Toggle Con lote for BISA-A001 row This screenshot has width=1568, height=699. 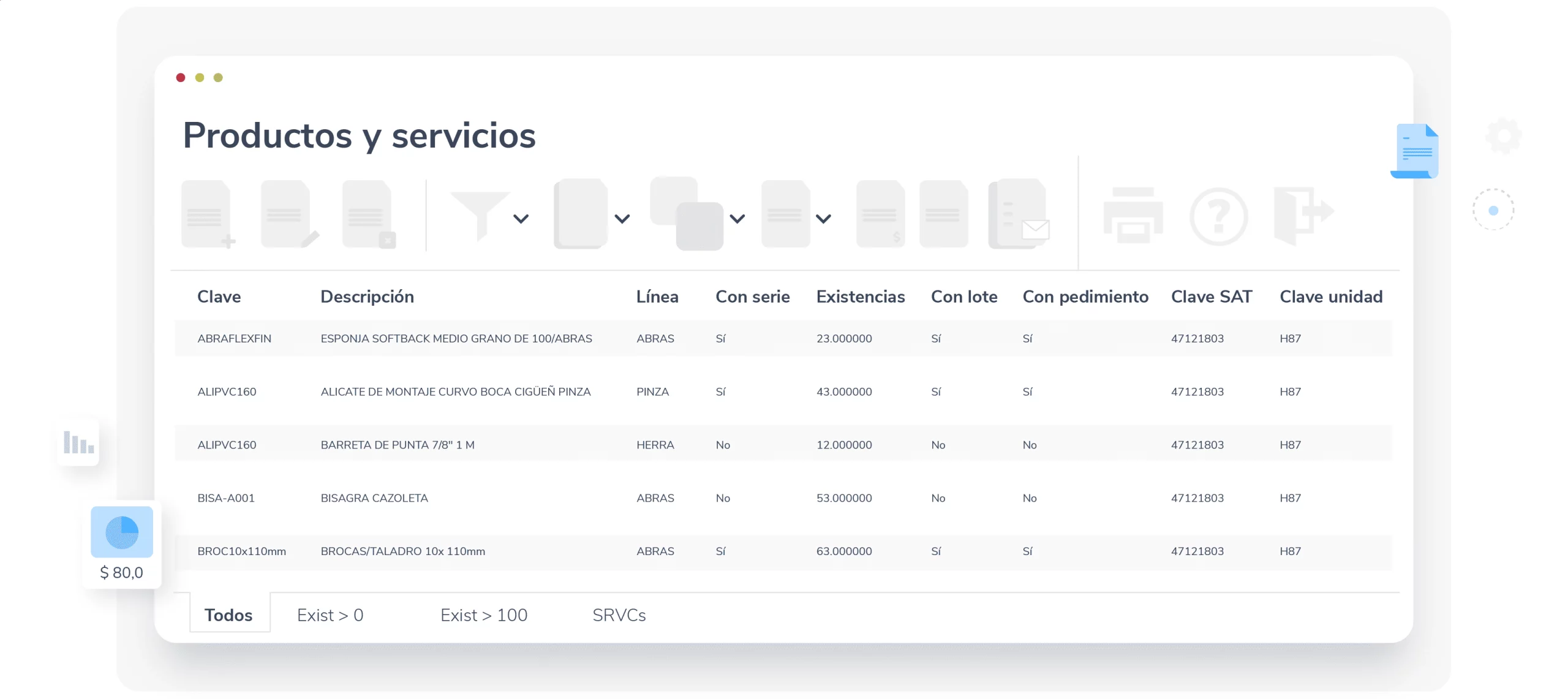pos(937,498)
